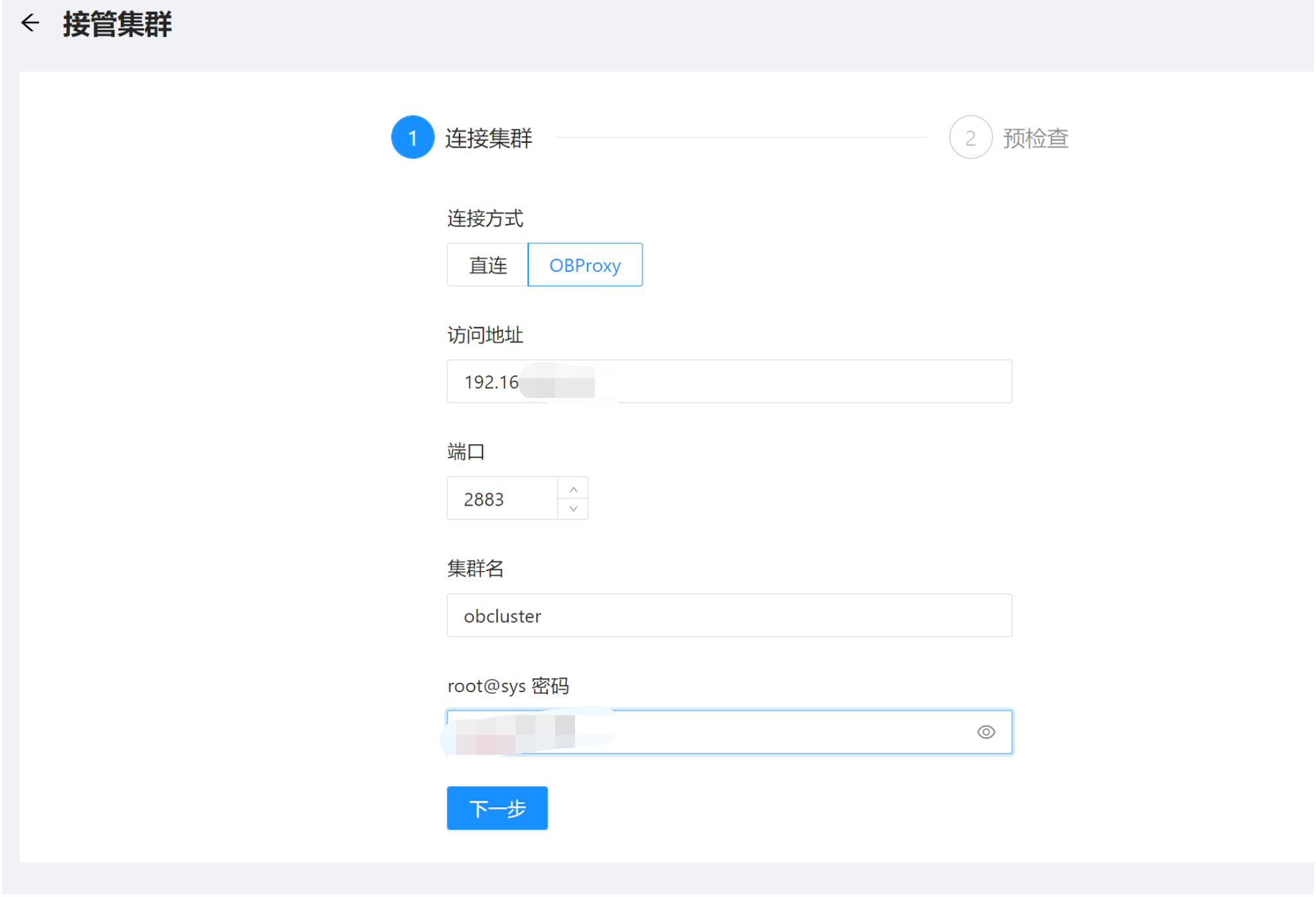Click the 集群名 field label
Viewport: 1316px width, 897px height.
pyautogui.click(x=475, y=568)
